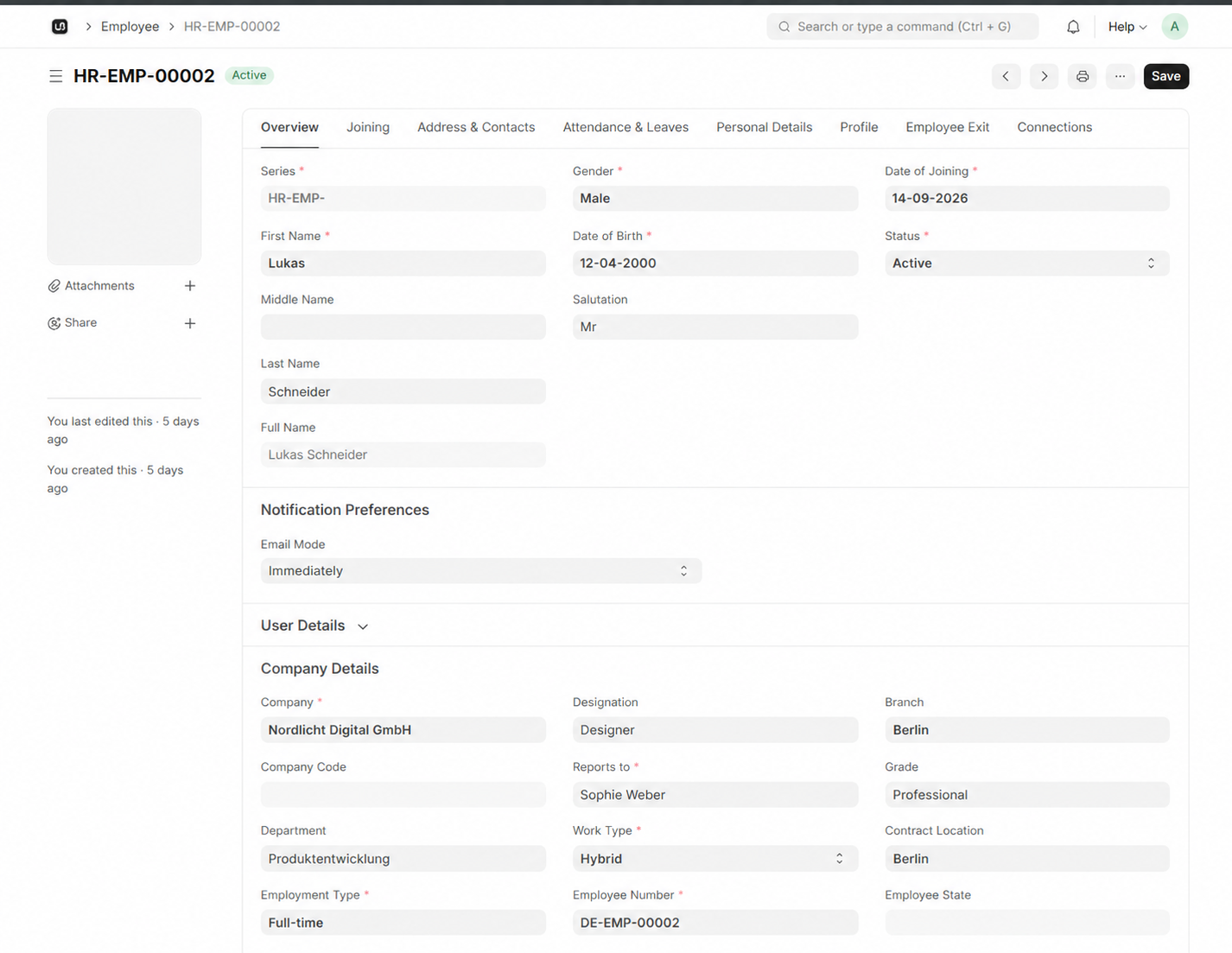Open the Status dropdown
1232x953 pixels.
click(x=1026, y=264)
